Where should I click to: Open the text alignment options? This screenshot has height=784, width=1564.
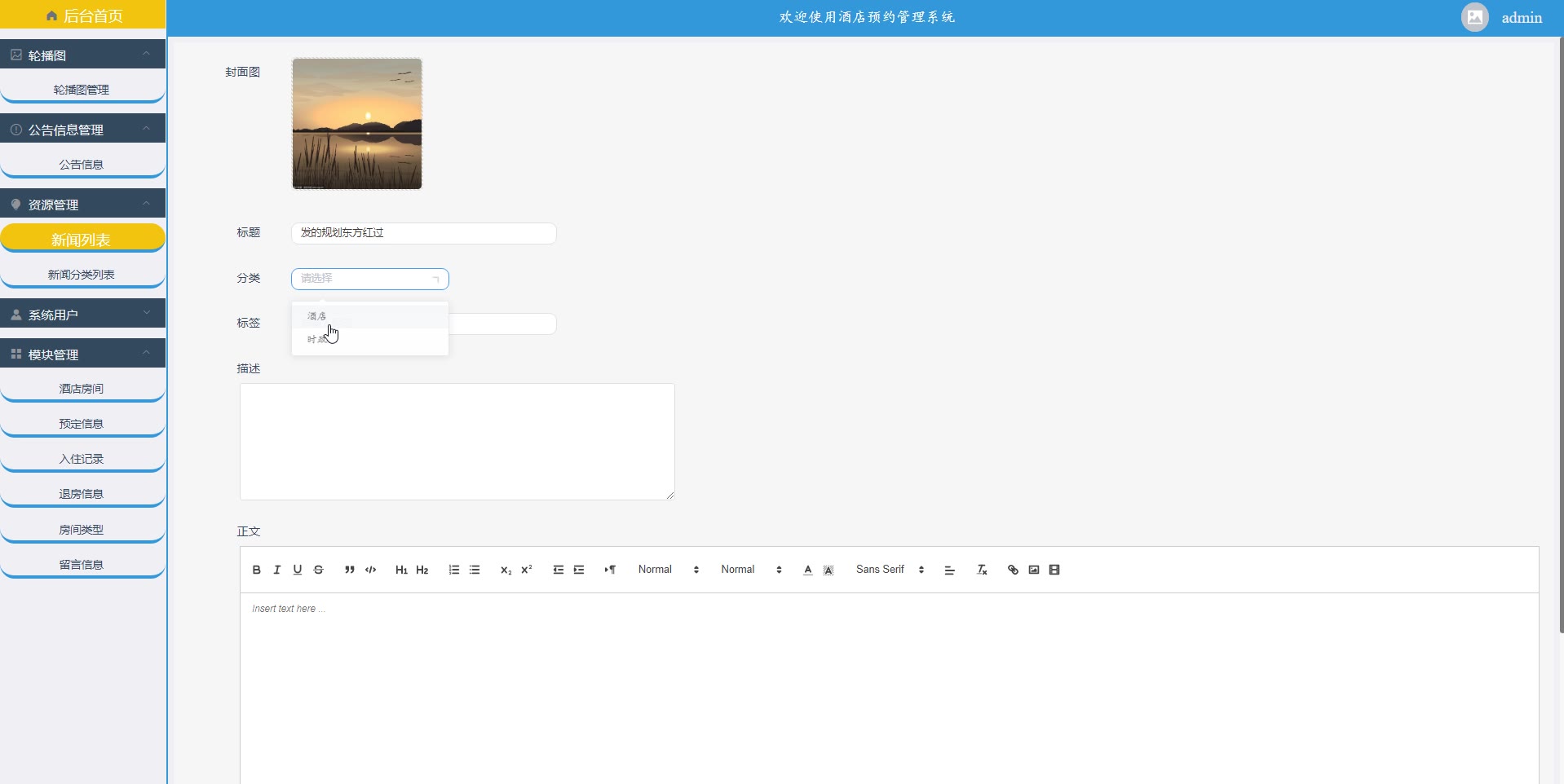(950, 570)
